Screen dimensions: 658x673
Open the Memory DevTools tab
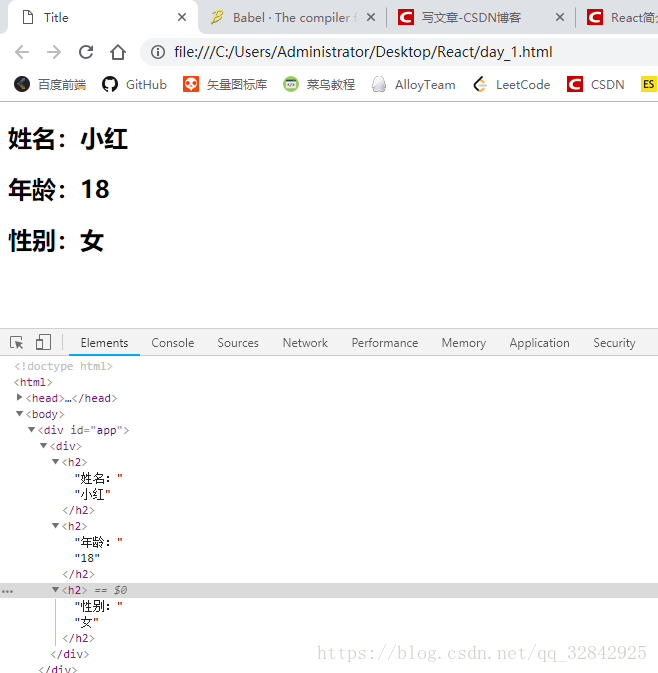464,343
